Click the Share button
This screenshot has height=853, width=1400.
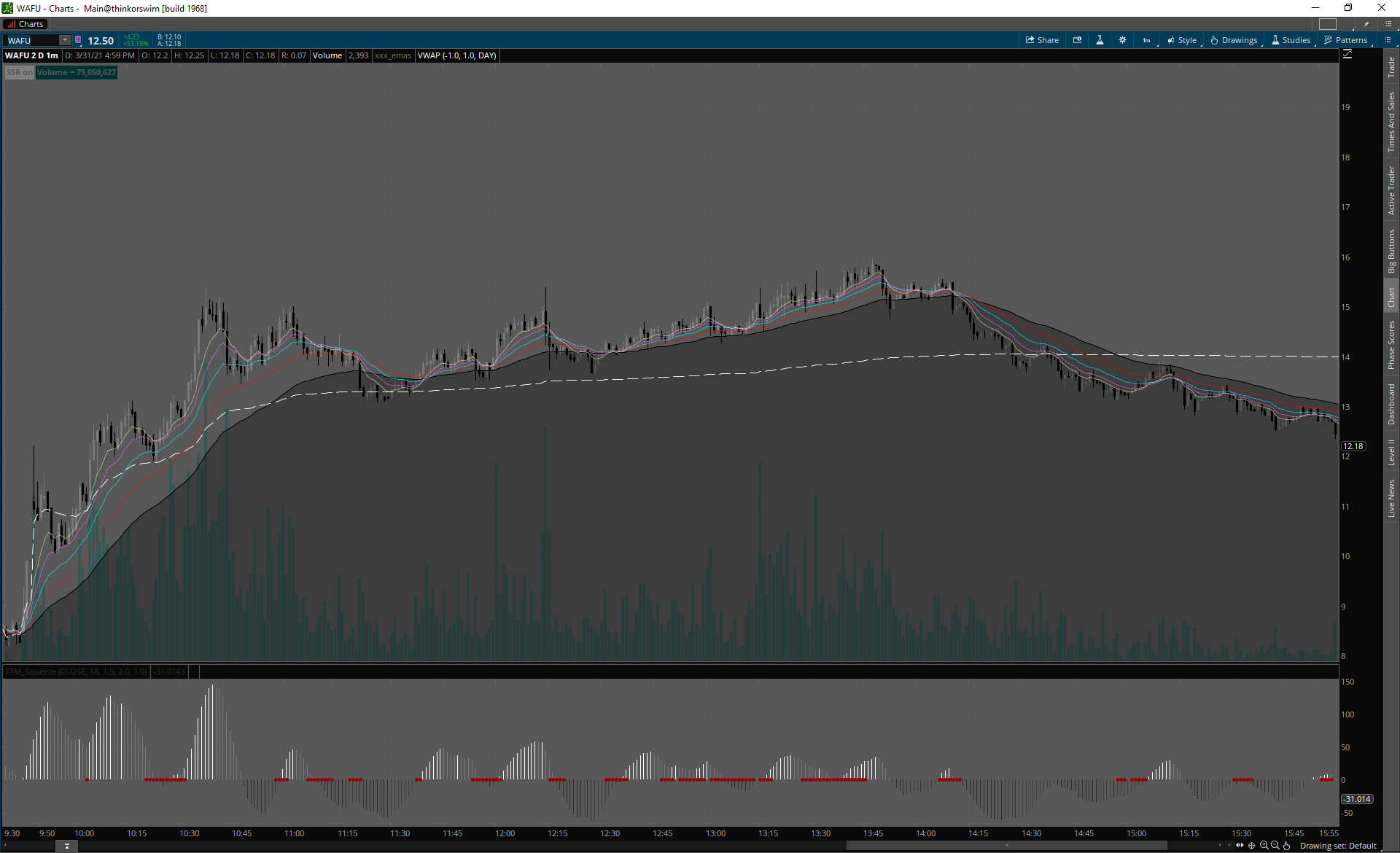(x=1042, y=40)
